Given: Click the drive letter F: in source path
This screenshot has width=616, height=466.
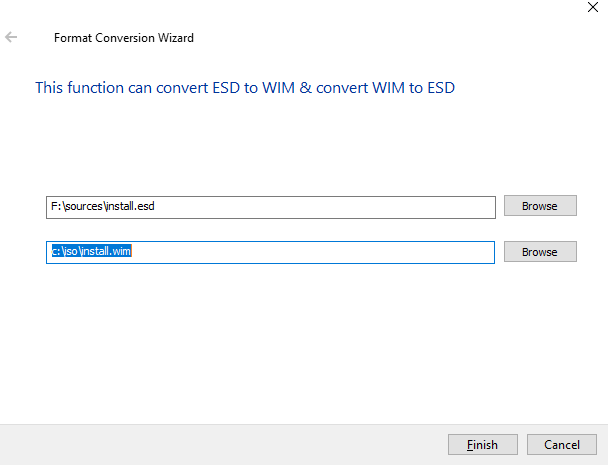Looking at the screenshot, I should [56, 206].
